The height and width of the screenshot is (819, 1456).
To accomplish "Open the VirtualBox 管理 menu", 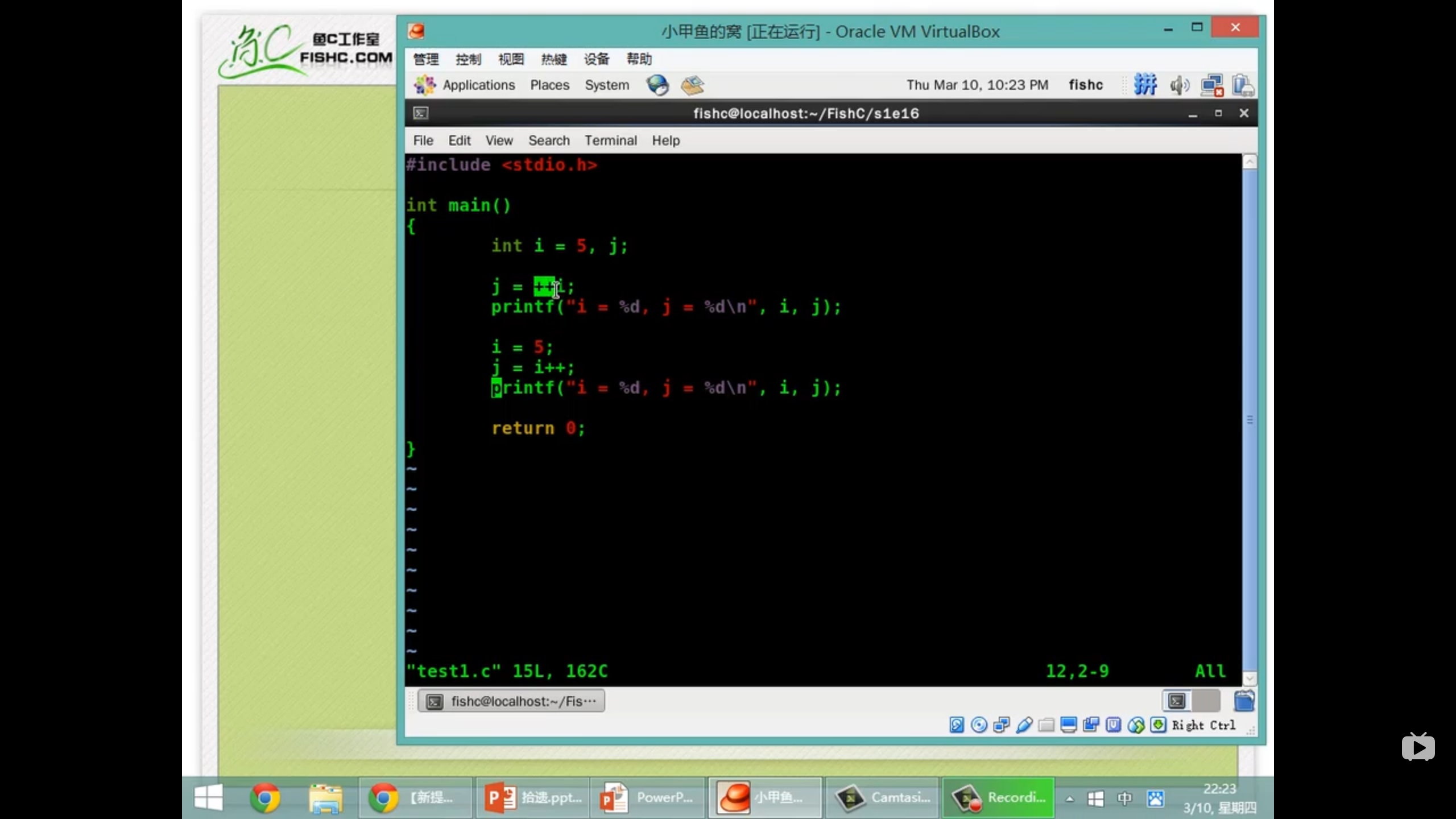I will (425, 59).
